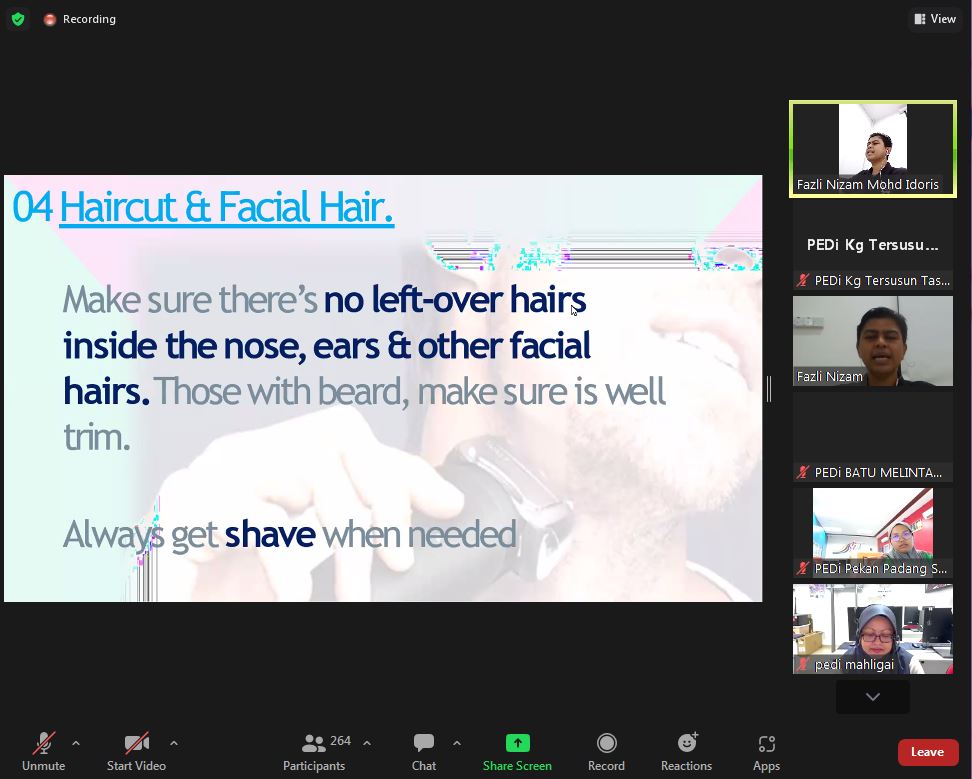Select the pedi mahligai video thumbnail
The image size is (972, 779).
tap(872, 629)
